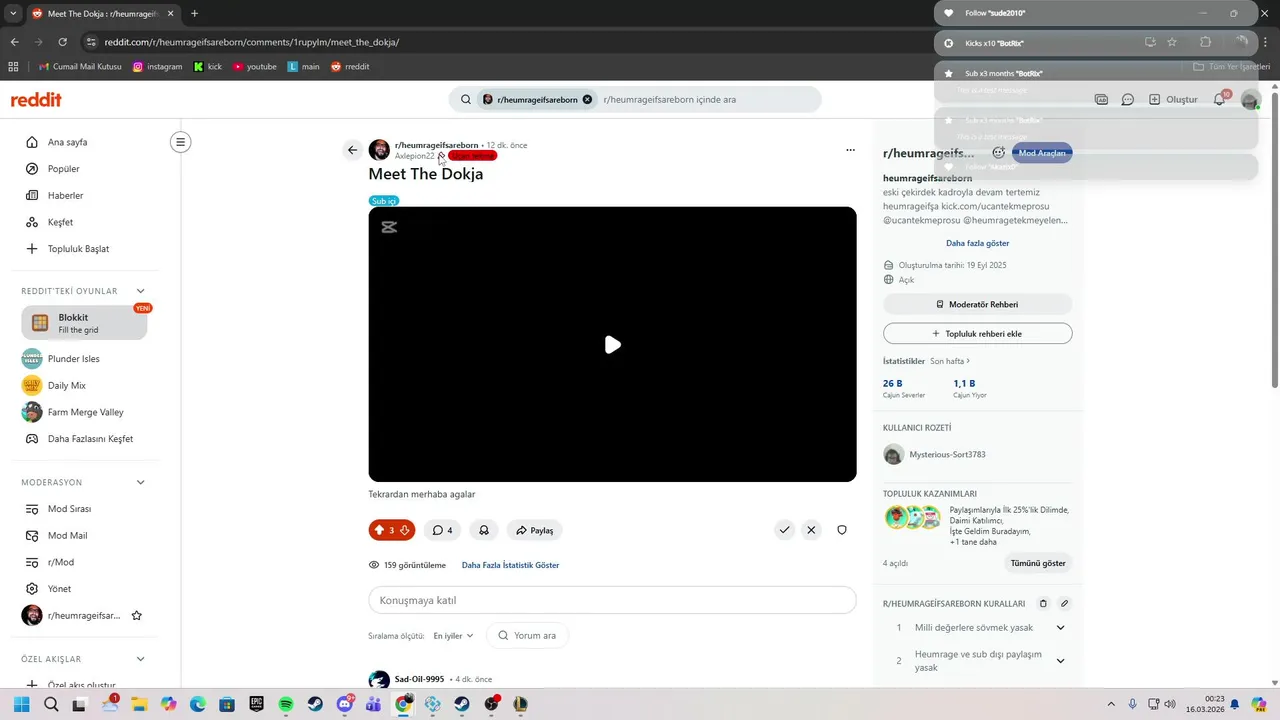Upvote the Meet The Dokja post
Screen dimensions: 1280x720
pyautogui.click(x=379, y=530)
